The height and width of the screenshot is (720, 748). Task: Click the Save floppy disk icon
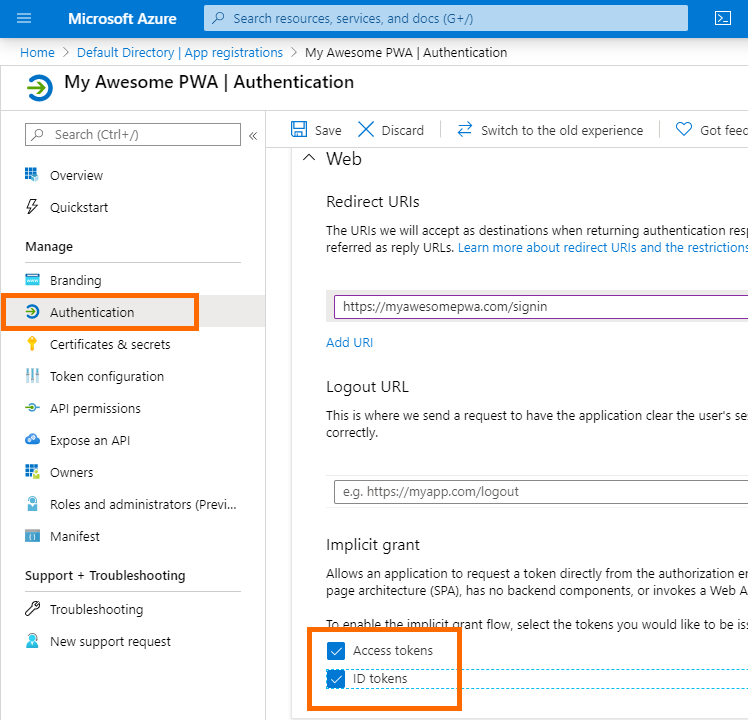299,129
